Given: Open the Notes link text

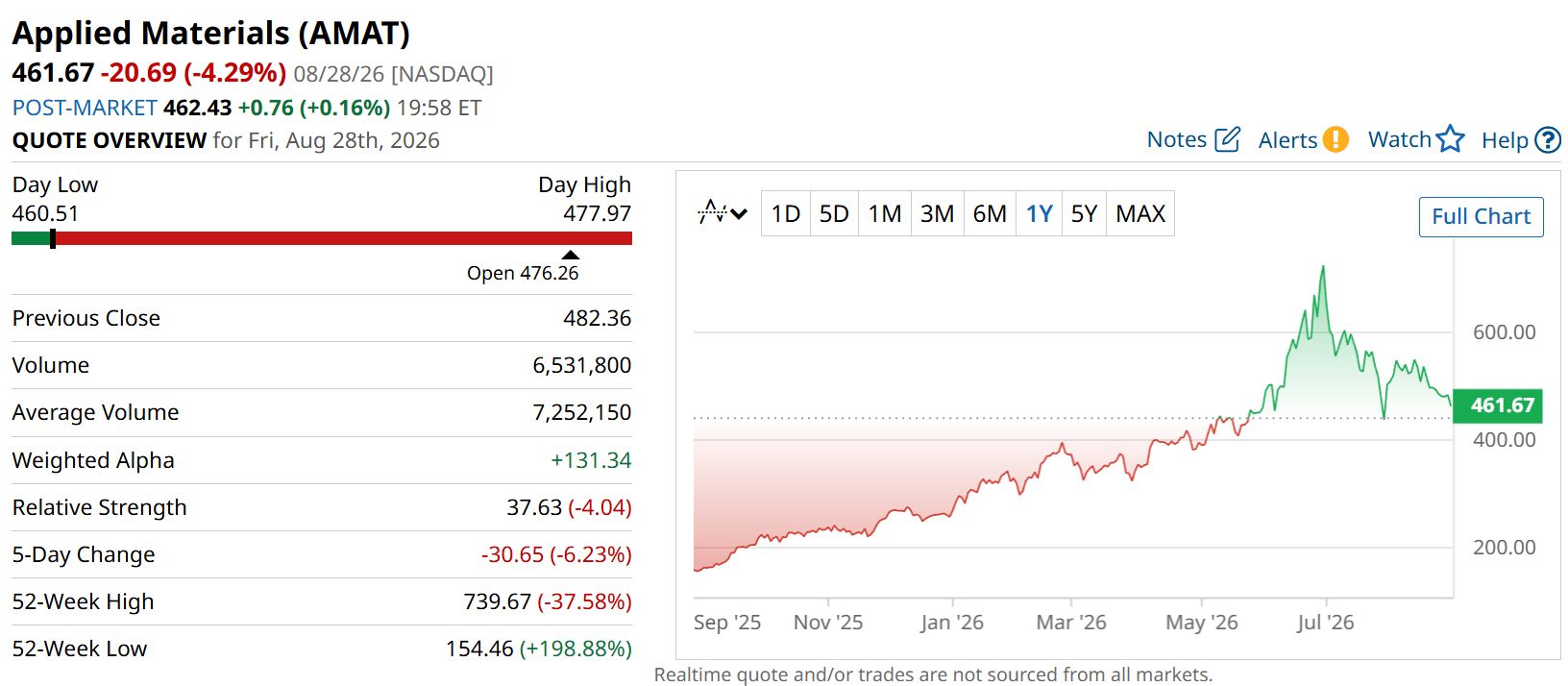Looking at the screenshot, I should pyautogui.click(x=1176, y=139).
